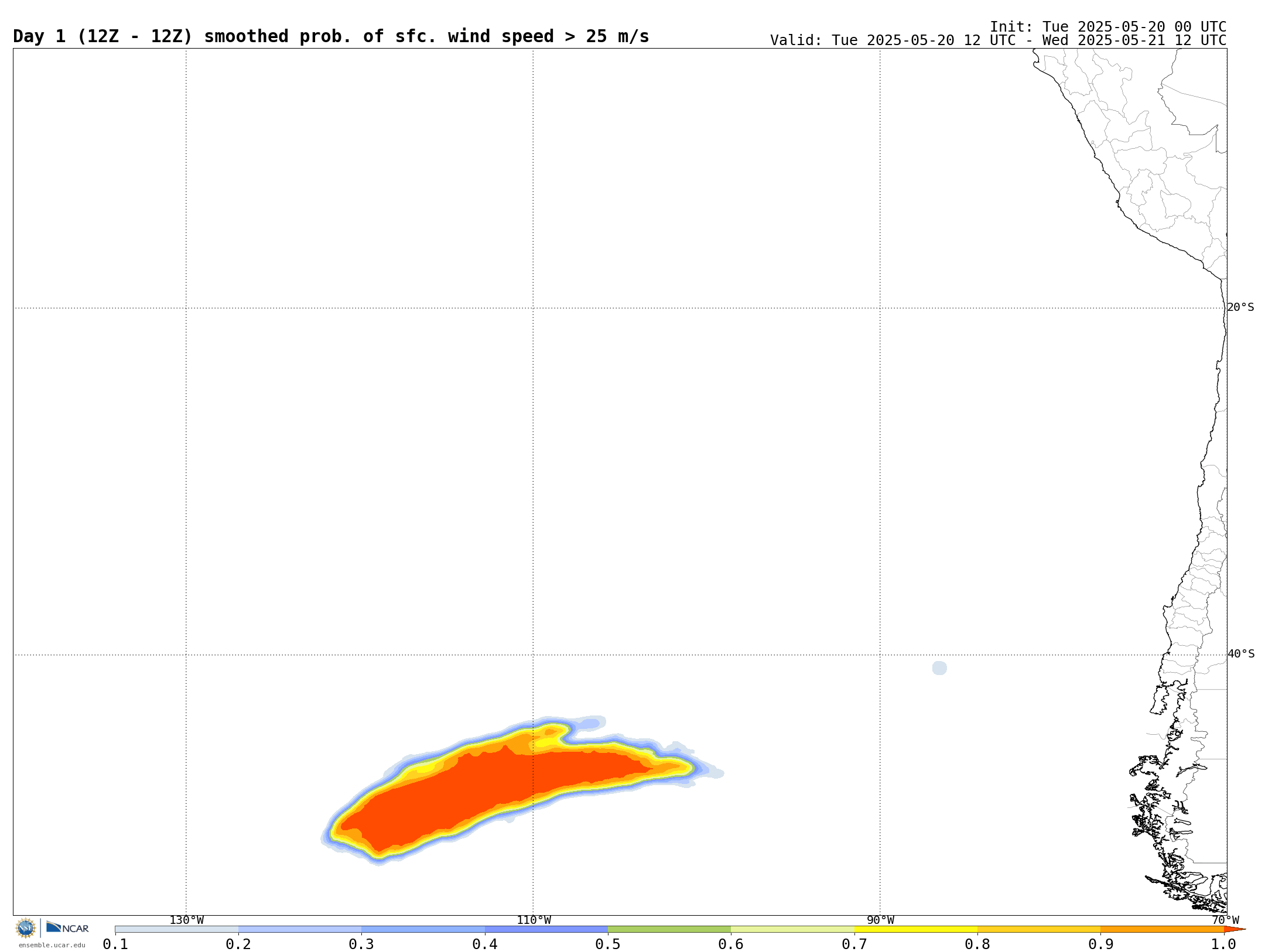The height and width of the screenshot is (952, 1265).
Task: Click the 130°W longitude label
Action: tap(186, 920)
